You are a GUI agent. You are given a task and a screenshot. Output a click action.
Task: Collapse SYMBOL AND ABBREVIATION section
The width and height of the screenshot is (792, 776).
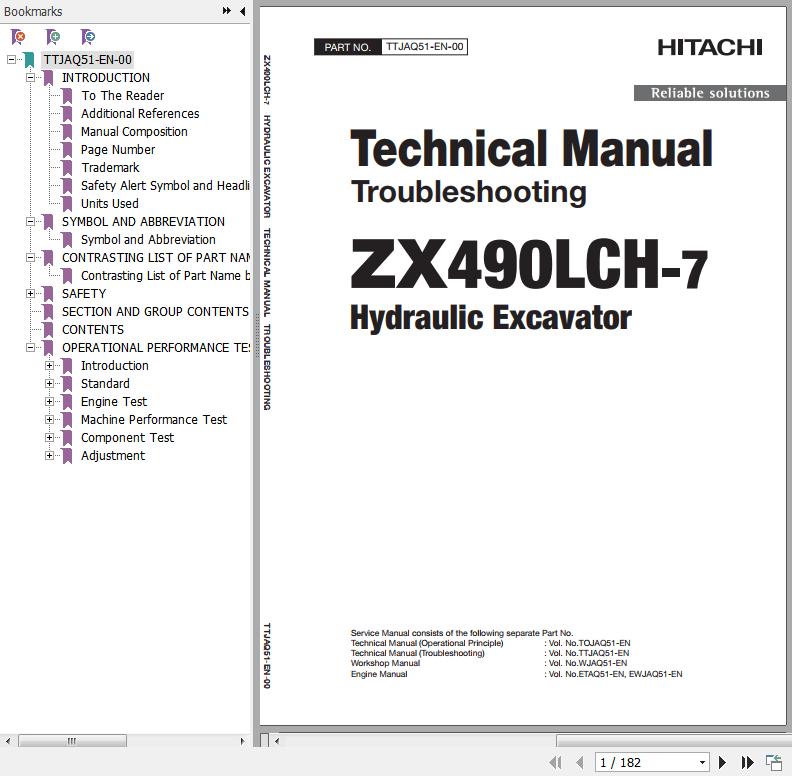pos(30,221)
